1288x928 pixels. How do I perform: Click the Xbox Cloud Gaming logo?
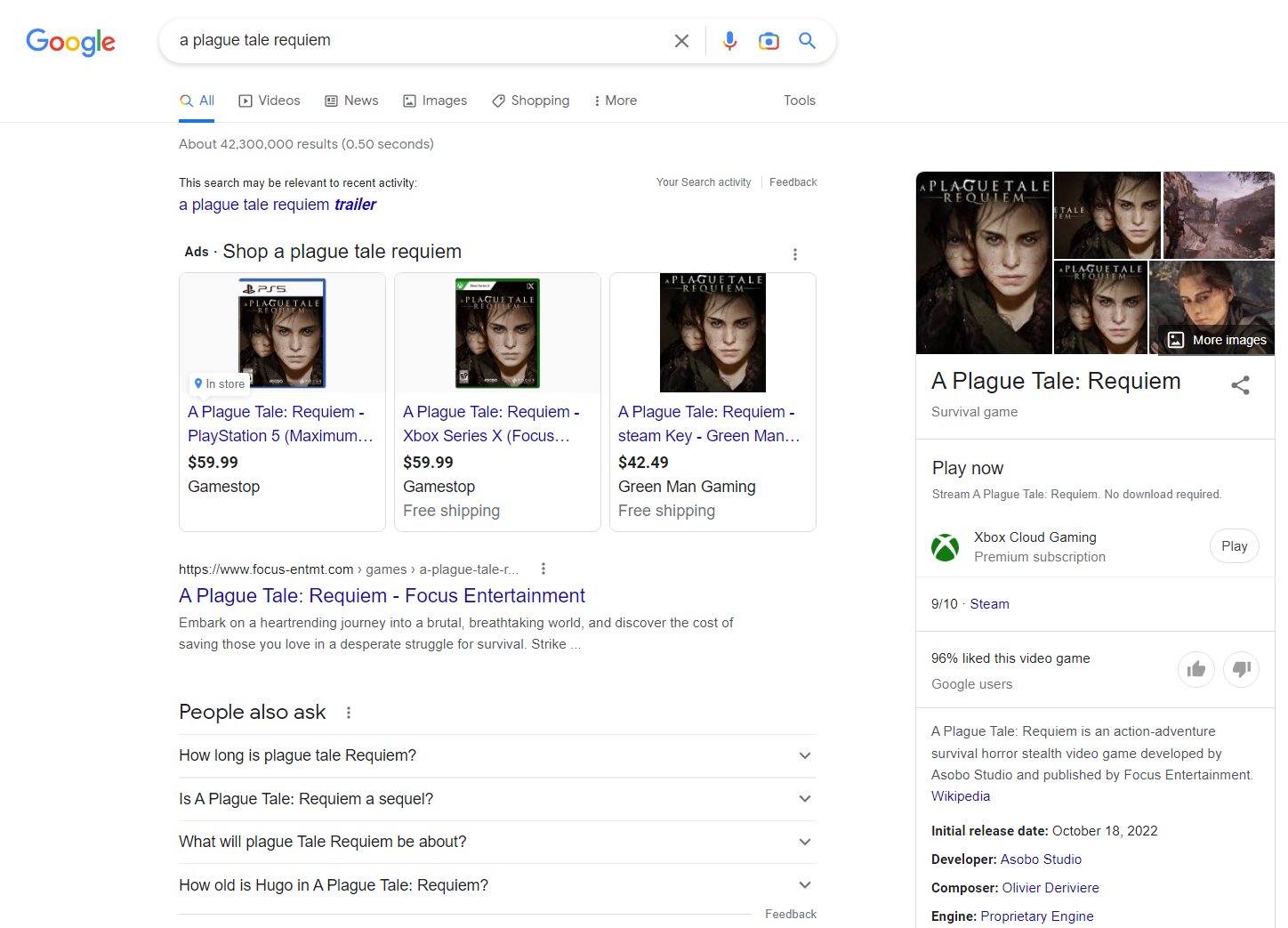pos(945,547)
